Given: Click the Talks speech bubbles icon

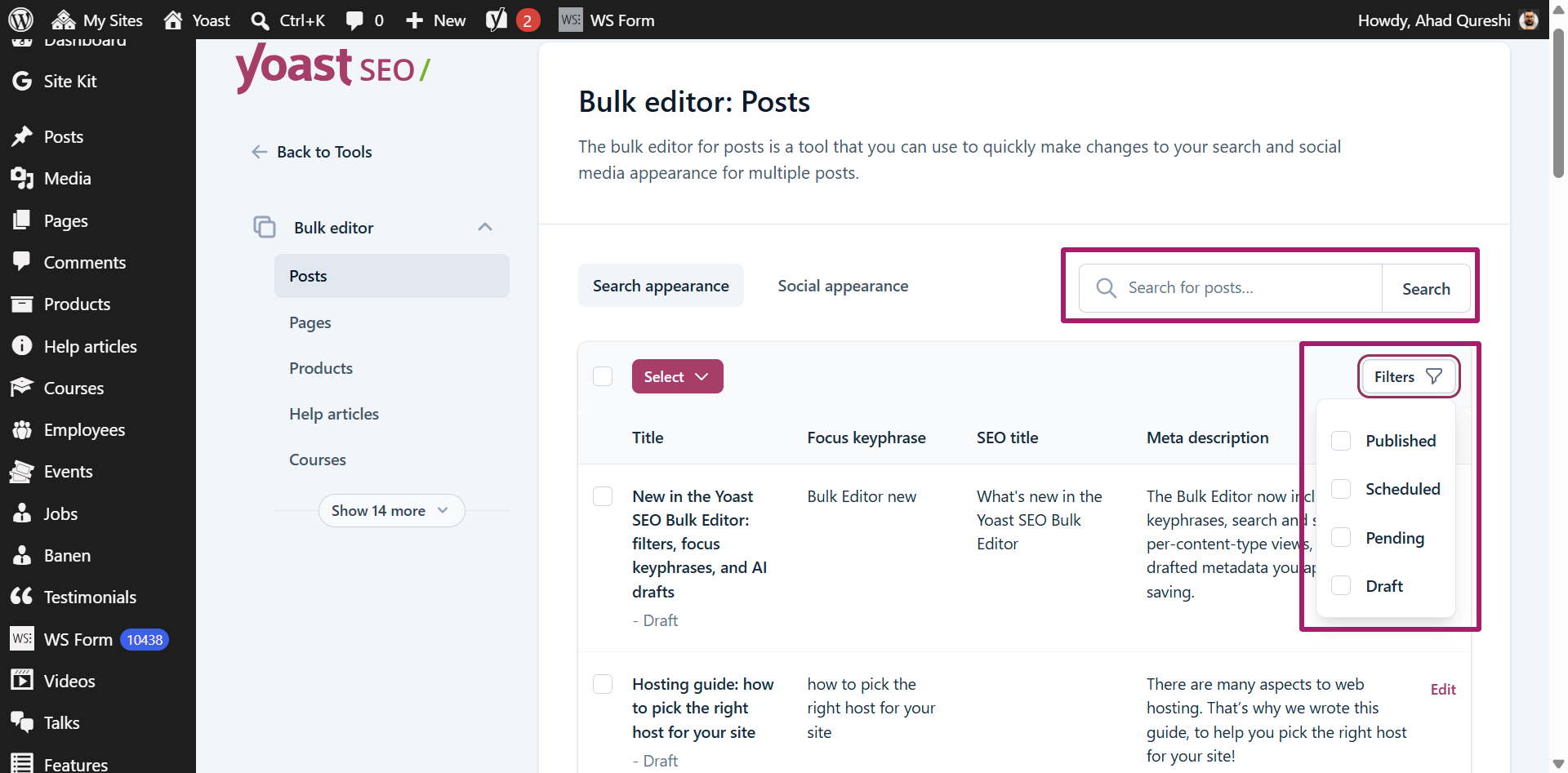Looking at the screenshot, I should click(x=22, y=722).
